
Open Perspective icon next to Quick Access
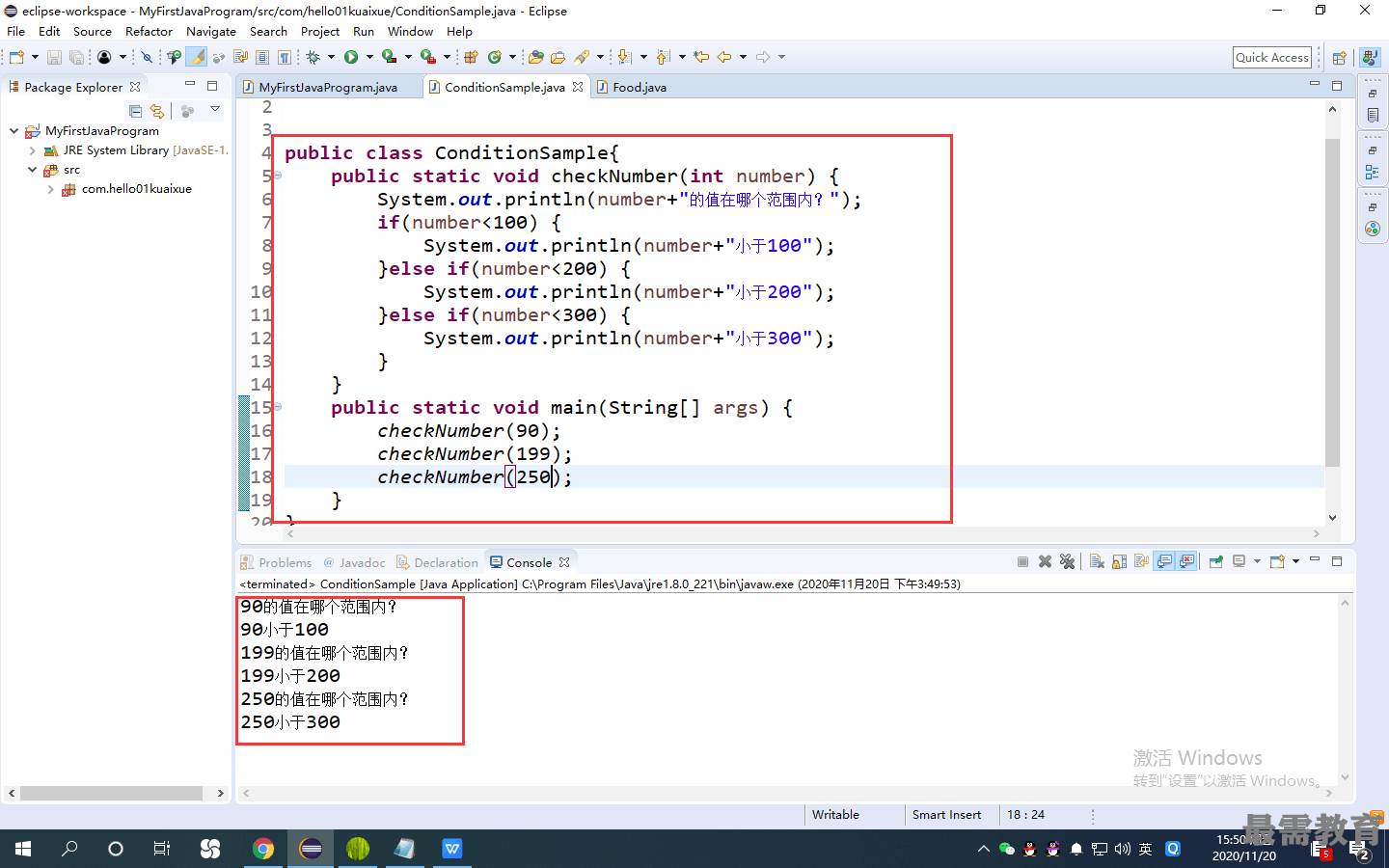click(1339, 58)
